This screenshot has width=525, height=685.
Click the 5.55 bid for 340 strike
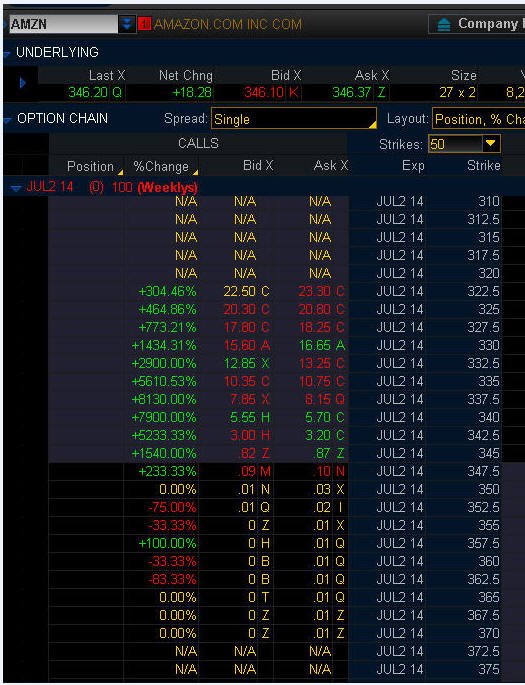pyautogui.click(x=242, y=418)
